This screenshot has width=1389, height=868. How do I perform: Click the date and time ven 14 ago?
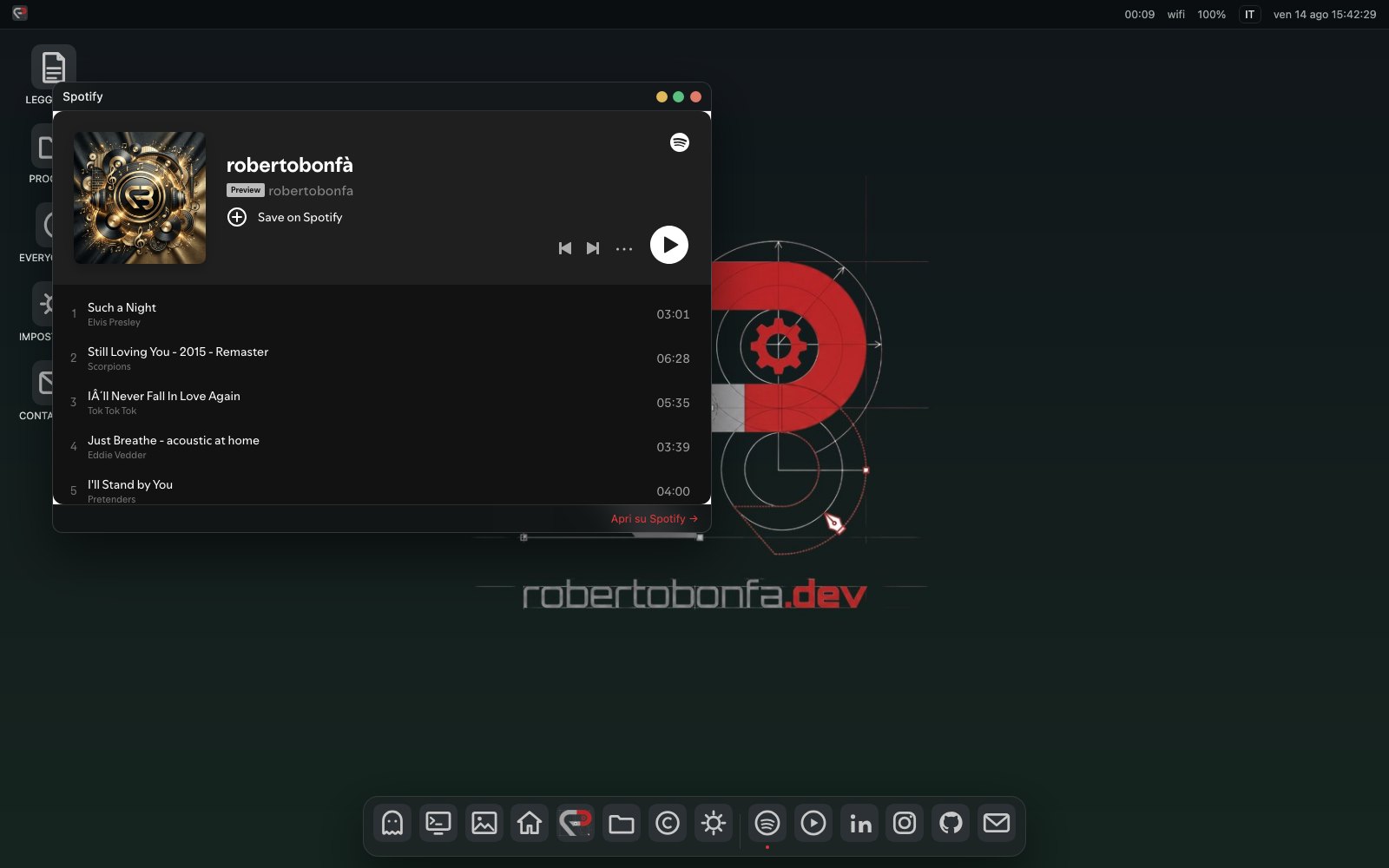pos(1325,14)
